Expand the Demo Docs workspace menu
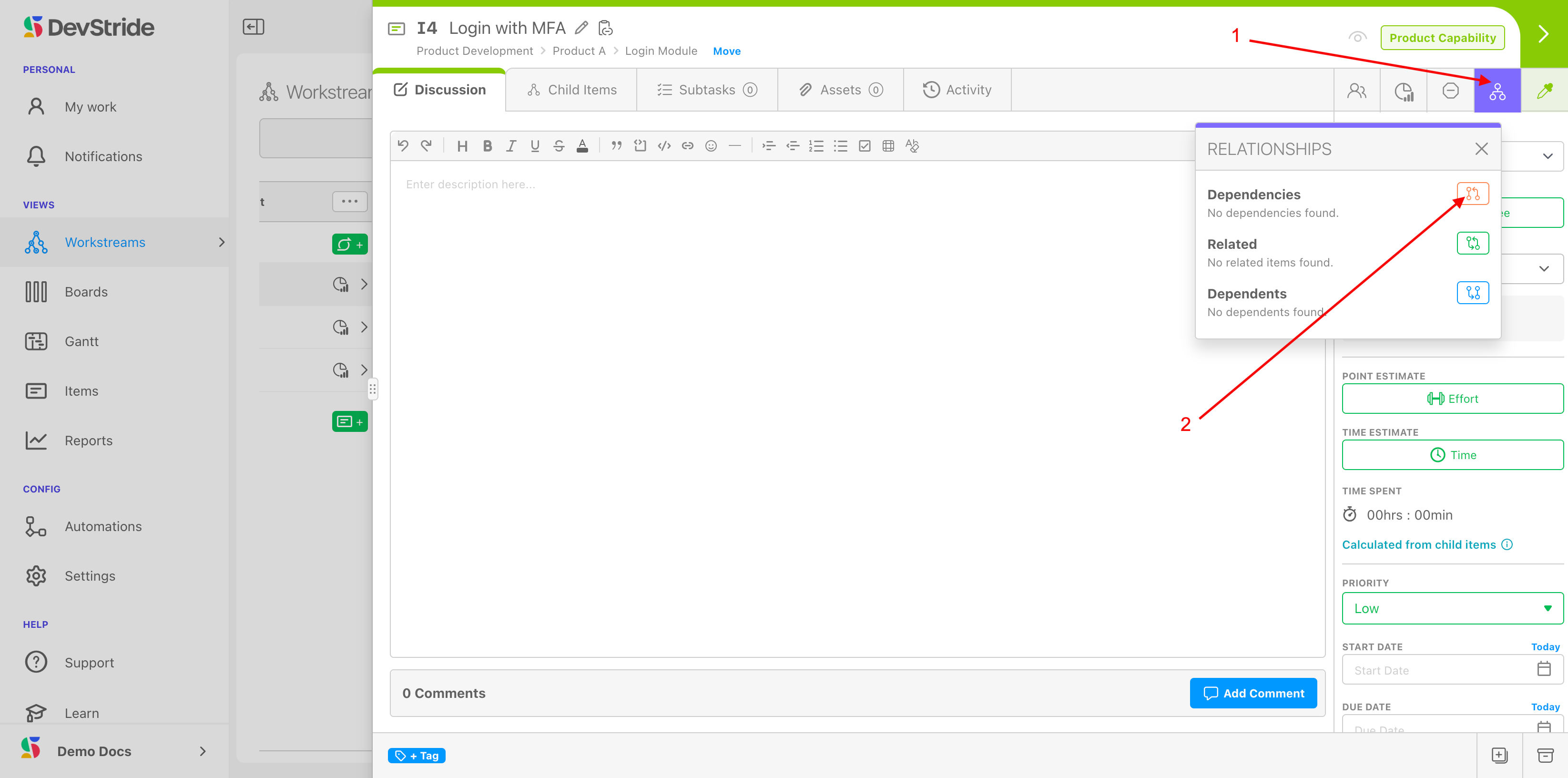 click(x=203, y=751)
